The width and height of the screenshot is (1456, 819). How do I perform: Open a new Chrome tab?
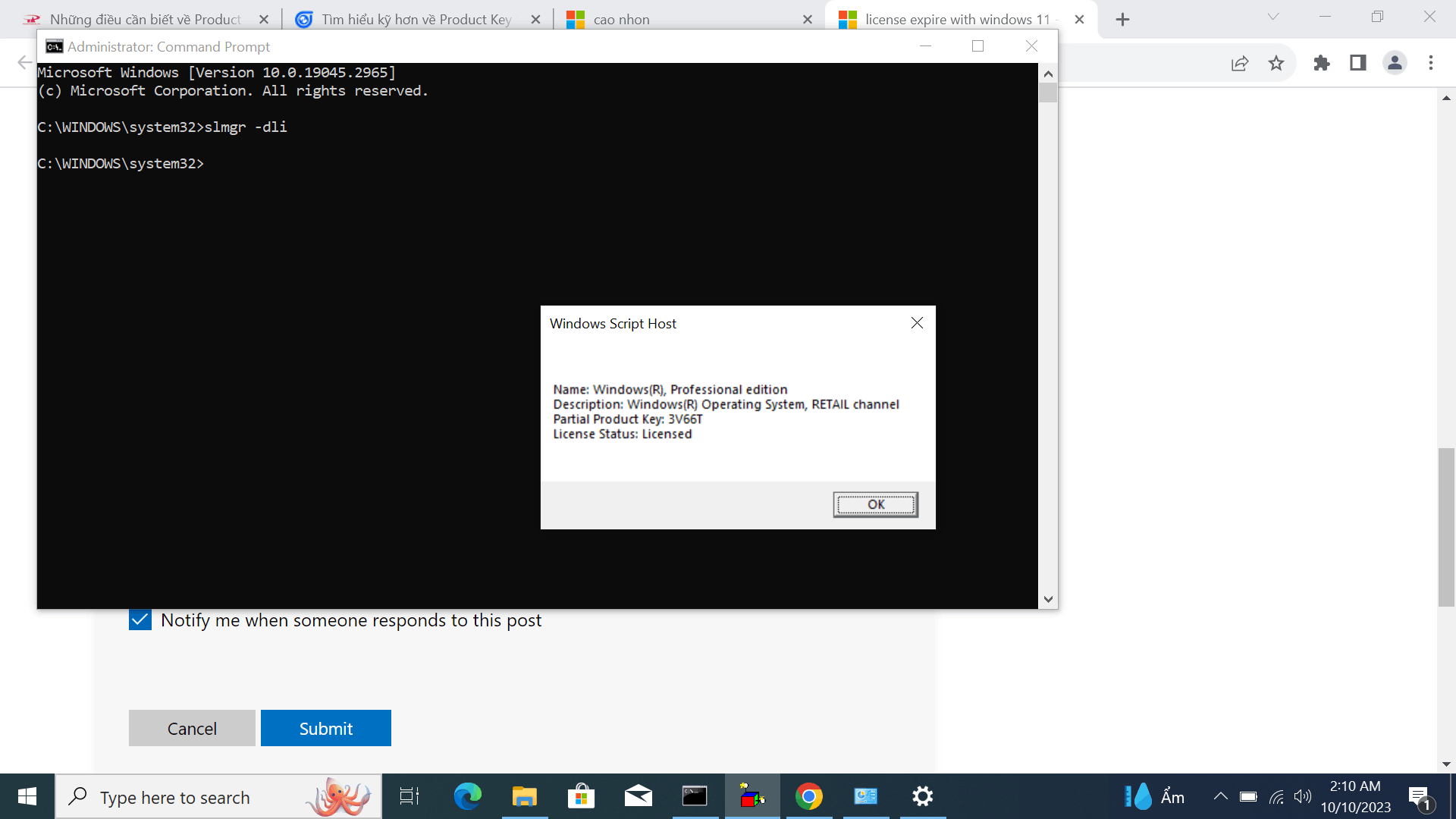(x=1123, y=20)
